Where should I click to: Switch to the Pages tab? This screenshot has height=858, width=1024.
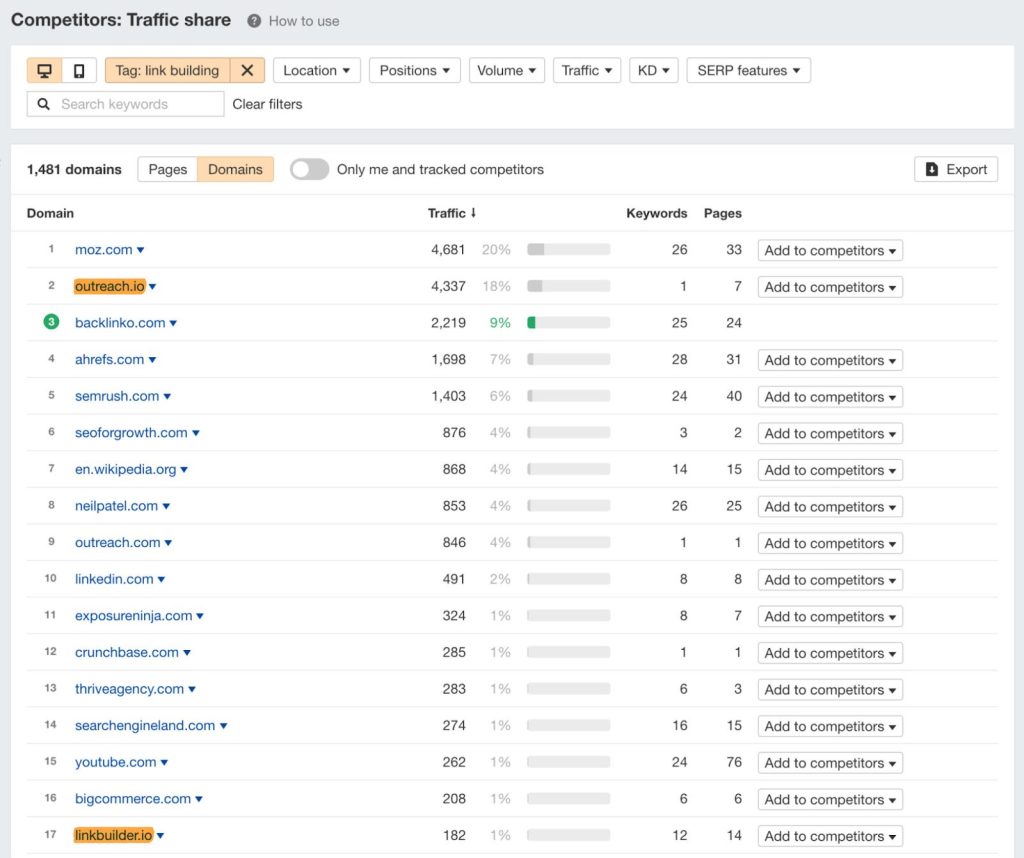pos(167,169)
